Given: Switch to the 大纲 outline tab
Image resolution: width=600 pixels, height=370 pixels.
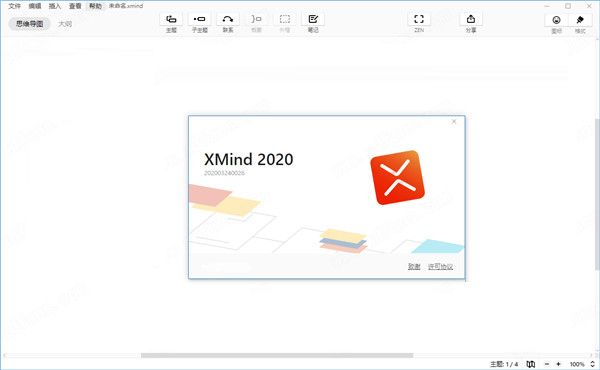Looking at the screenshot, I should coord(65,24).
